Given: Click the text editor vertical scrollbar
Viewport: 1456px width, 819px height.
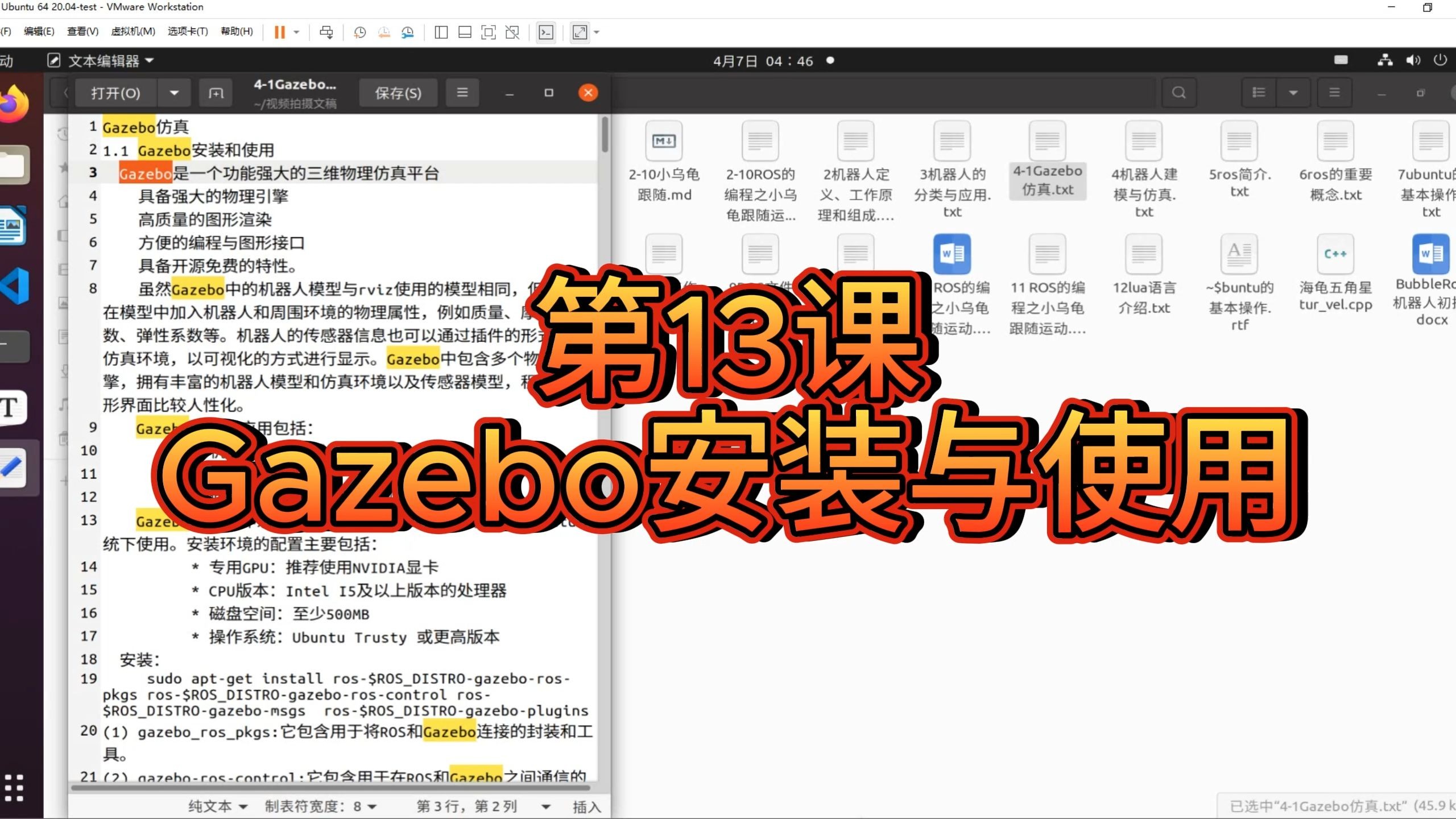Looking at the screenshot, I should pyautogui.click(x=605, y=134).
